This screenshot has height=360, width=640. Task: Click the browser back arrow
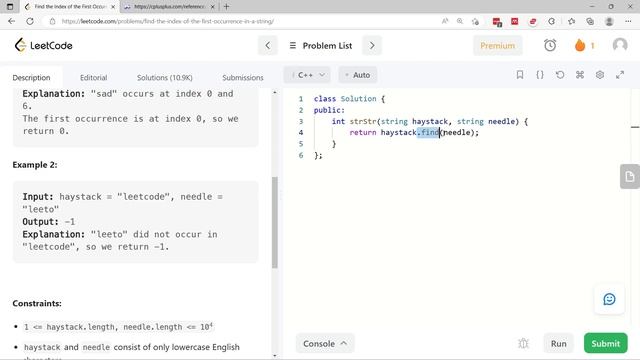click(11, 21)
